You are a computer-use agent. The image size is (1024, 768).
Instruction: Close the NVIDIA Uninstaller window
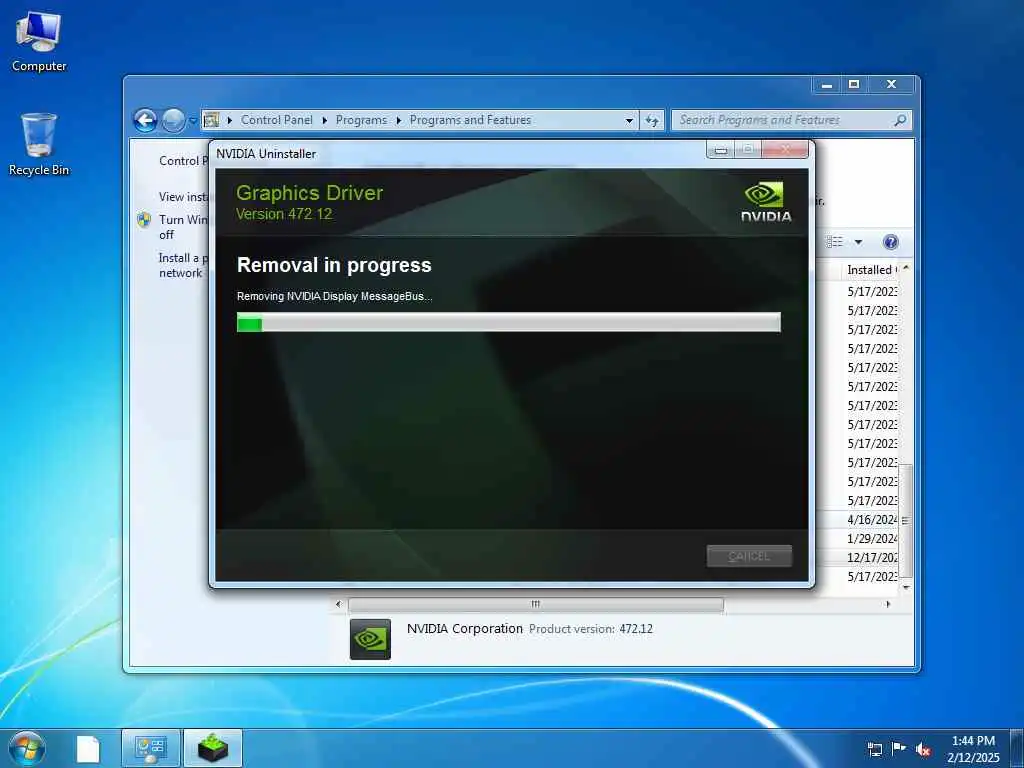click(785, 150)
